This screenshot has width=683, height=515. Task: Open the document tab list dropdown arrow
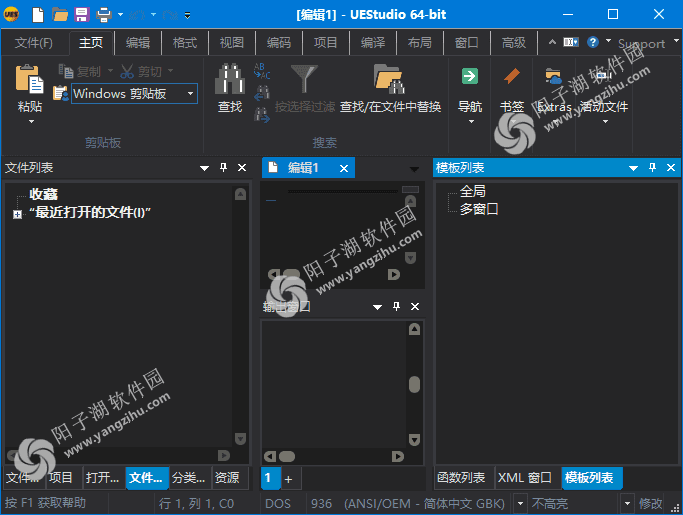pos(414,169)
